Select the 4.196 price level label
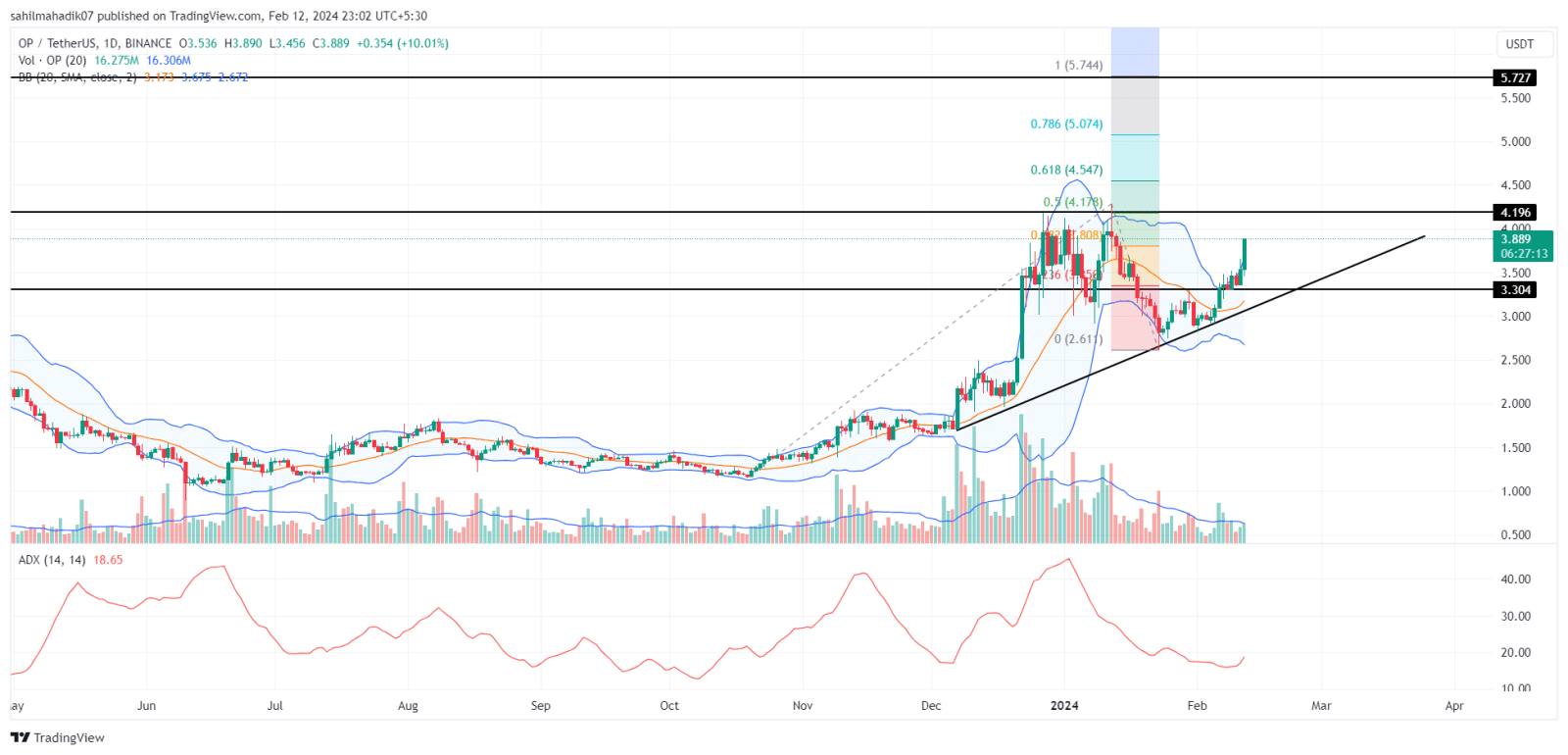Viewport: 1568px width, 755px height. (x=1516, y=213)
